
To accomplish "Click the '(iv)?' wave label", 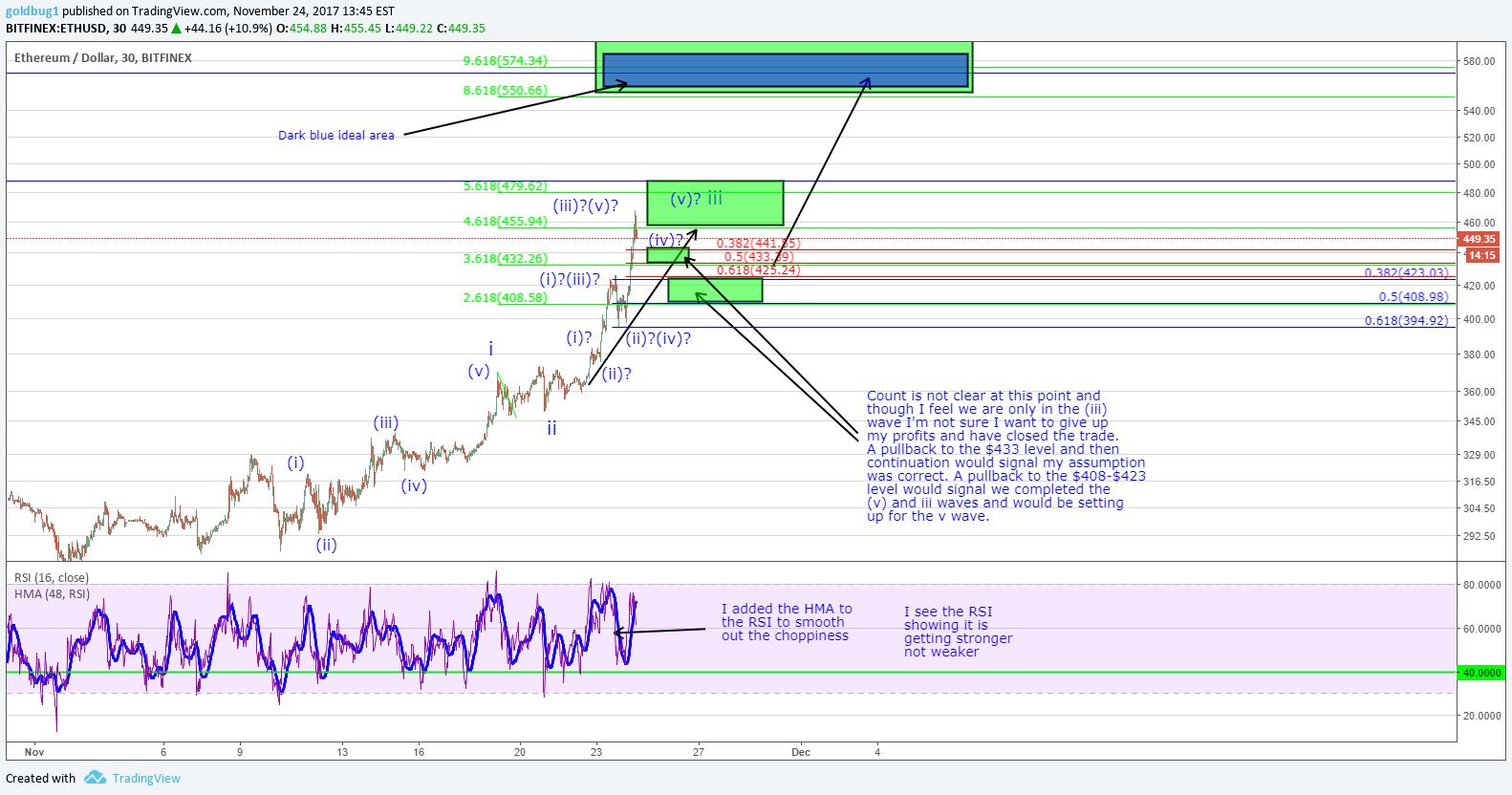I will 667,240.
